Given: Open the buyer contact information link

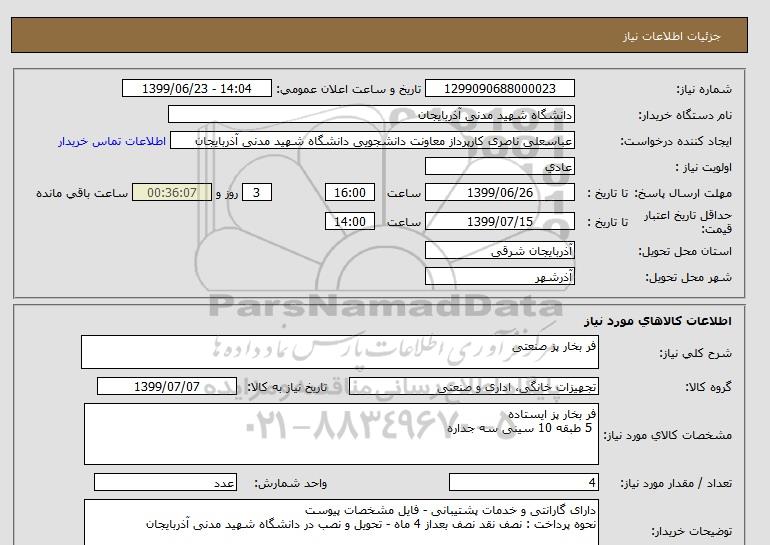Looking at the screenshot, I should pyautogui.click(x=112, y=141).
